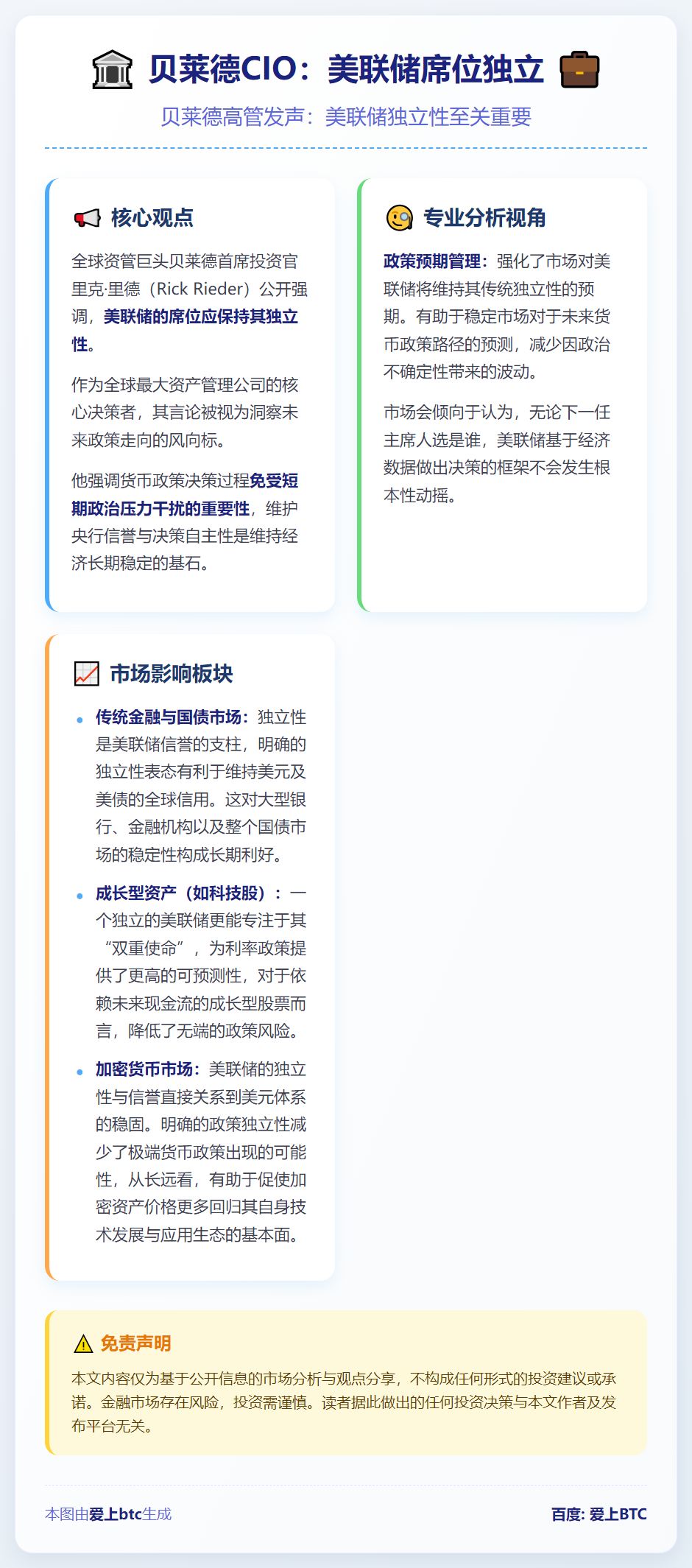Click the 市场影响板块 heading
The height and width of the screenshot is (1568, 692).
click(x=172, y=674)
